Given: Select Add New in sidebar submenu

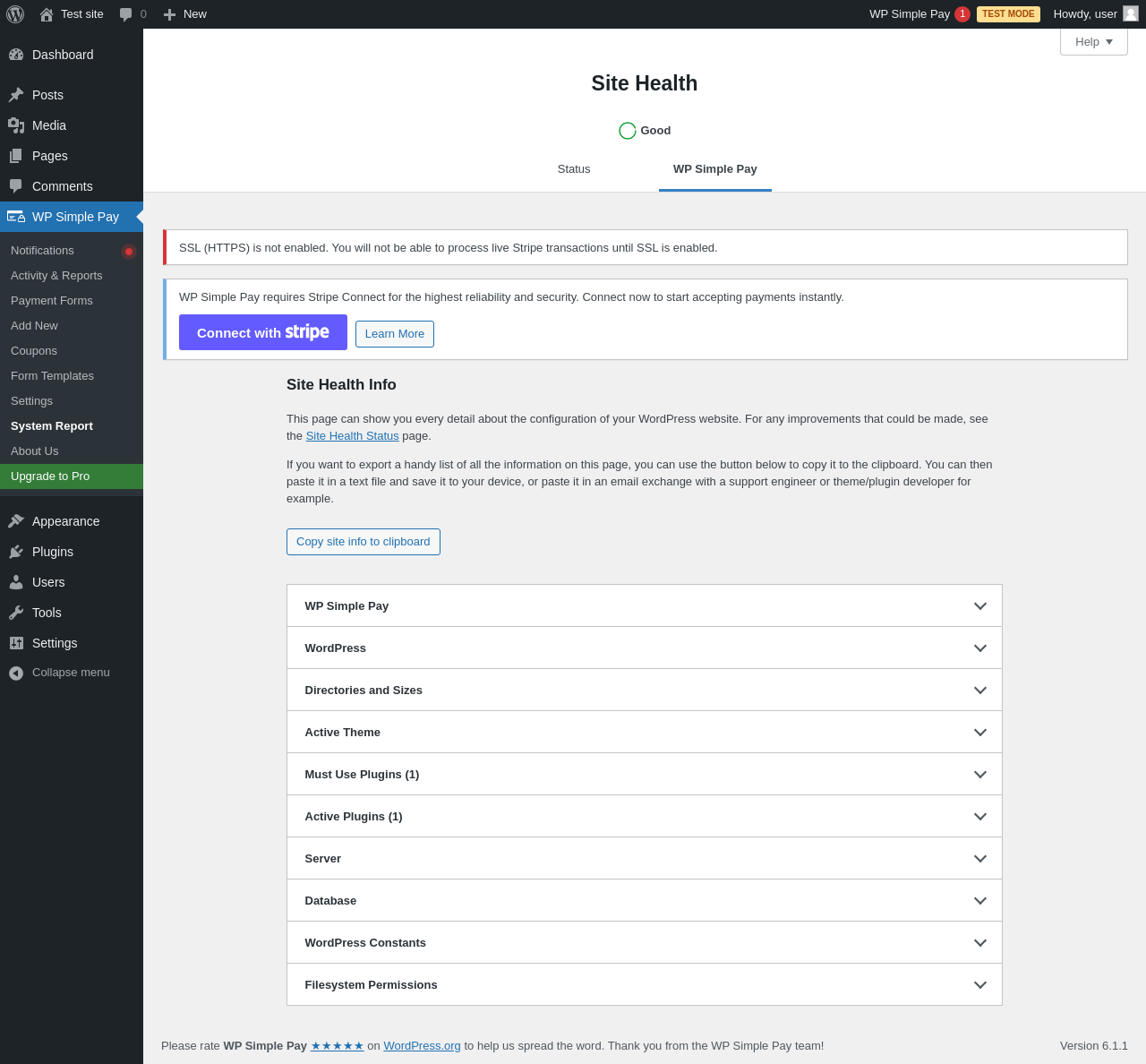Looking at the screenshot, I should 72,326.
